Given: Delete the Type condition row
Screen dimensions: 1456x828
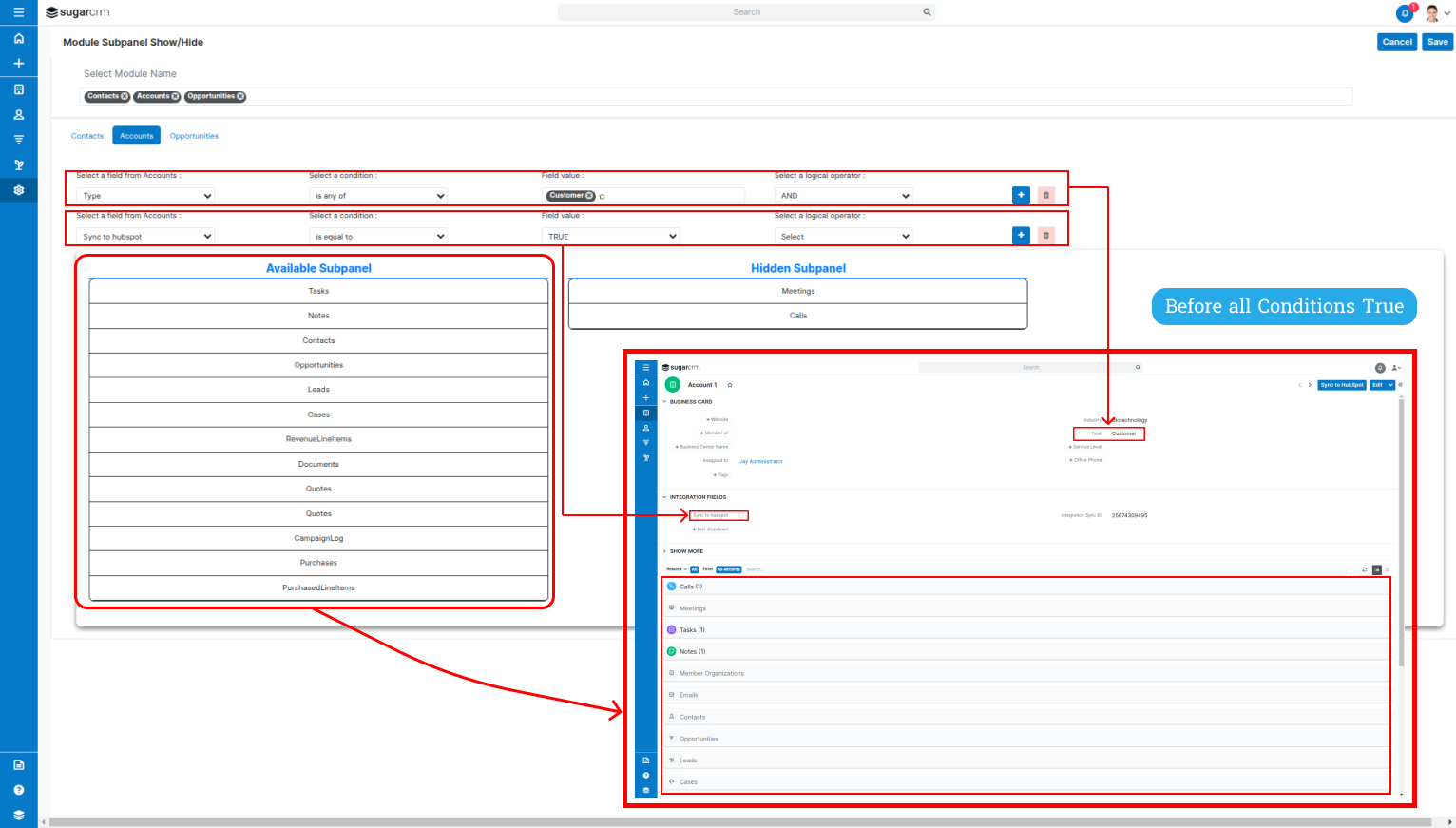Looking at the screenshot, I should click(1046, 195).
